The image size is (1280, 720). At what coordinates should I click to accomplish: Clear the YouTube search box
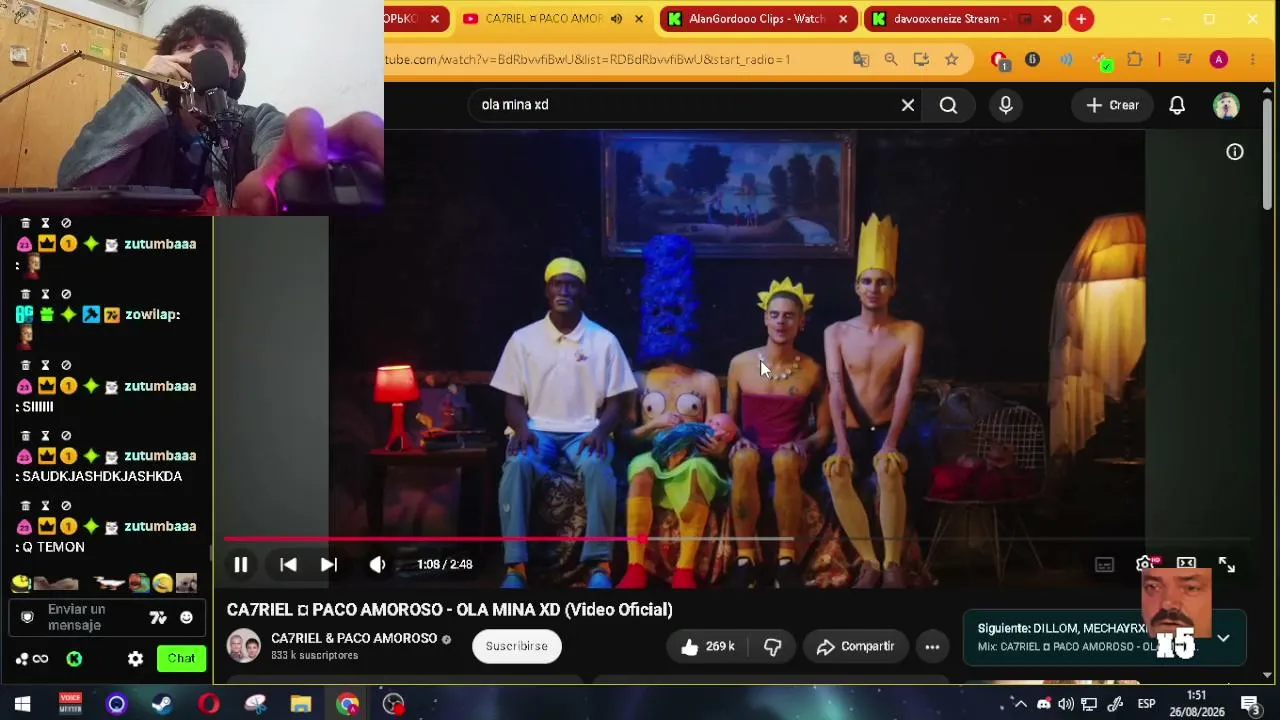(908, 105)
